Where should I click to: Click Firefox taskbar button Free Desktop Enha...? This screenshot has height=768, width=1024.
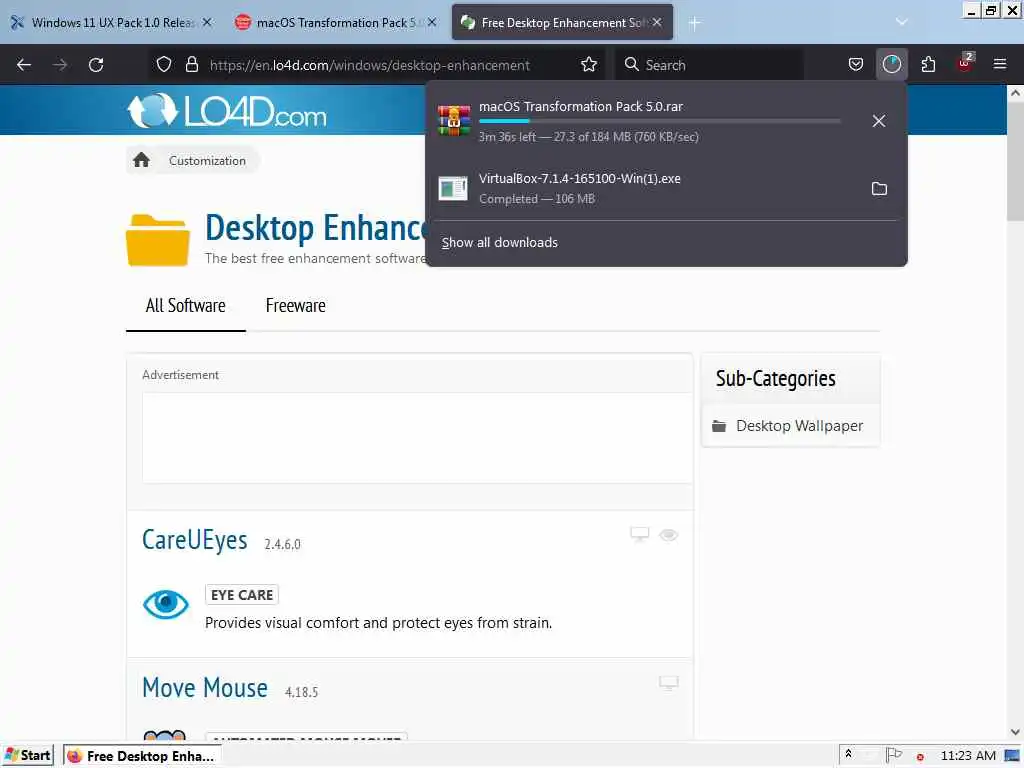(142, 756)
